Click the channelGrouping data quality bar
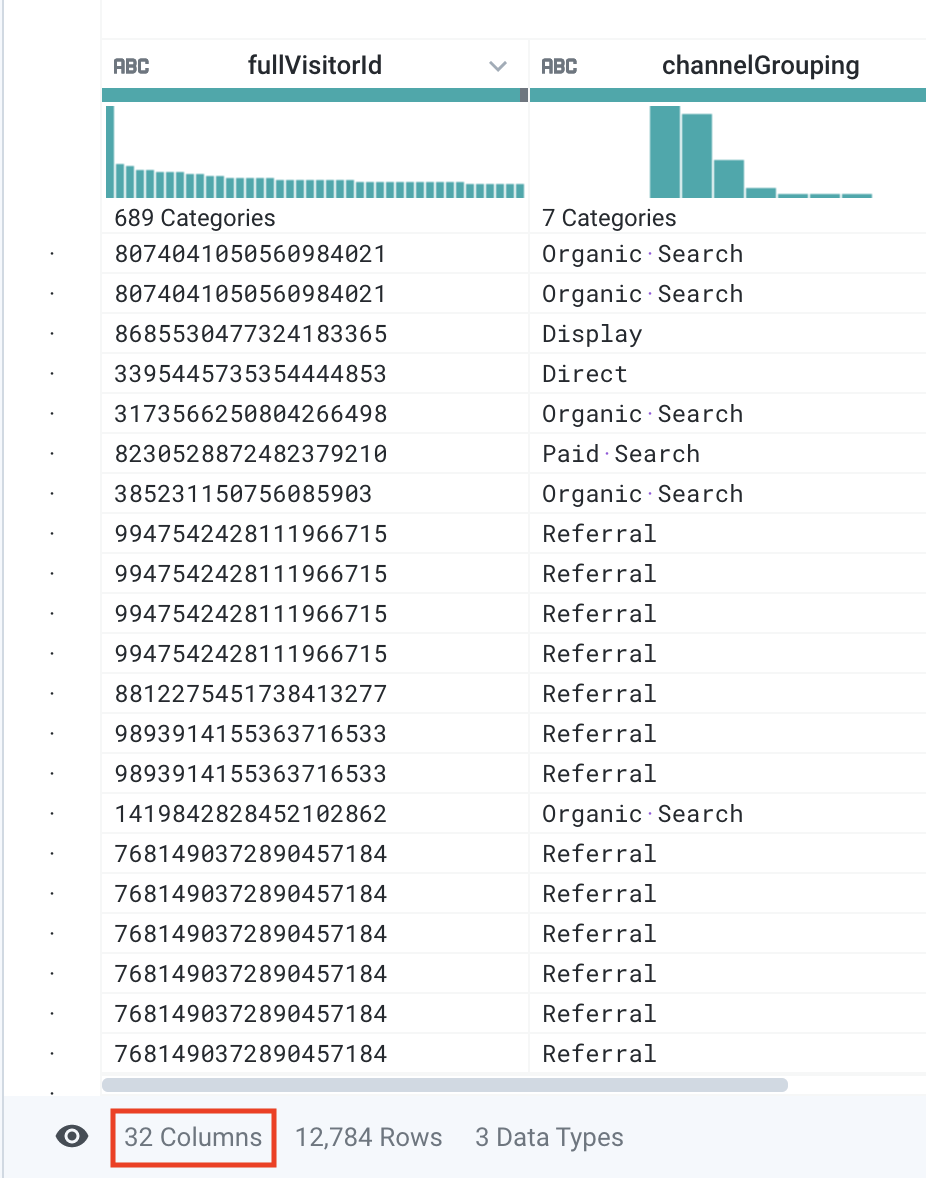This screenshot has height=1178, width=926. 727,95
